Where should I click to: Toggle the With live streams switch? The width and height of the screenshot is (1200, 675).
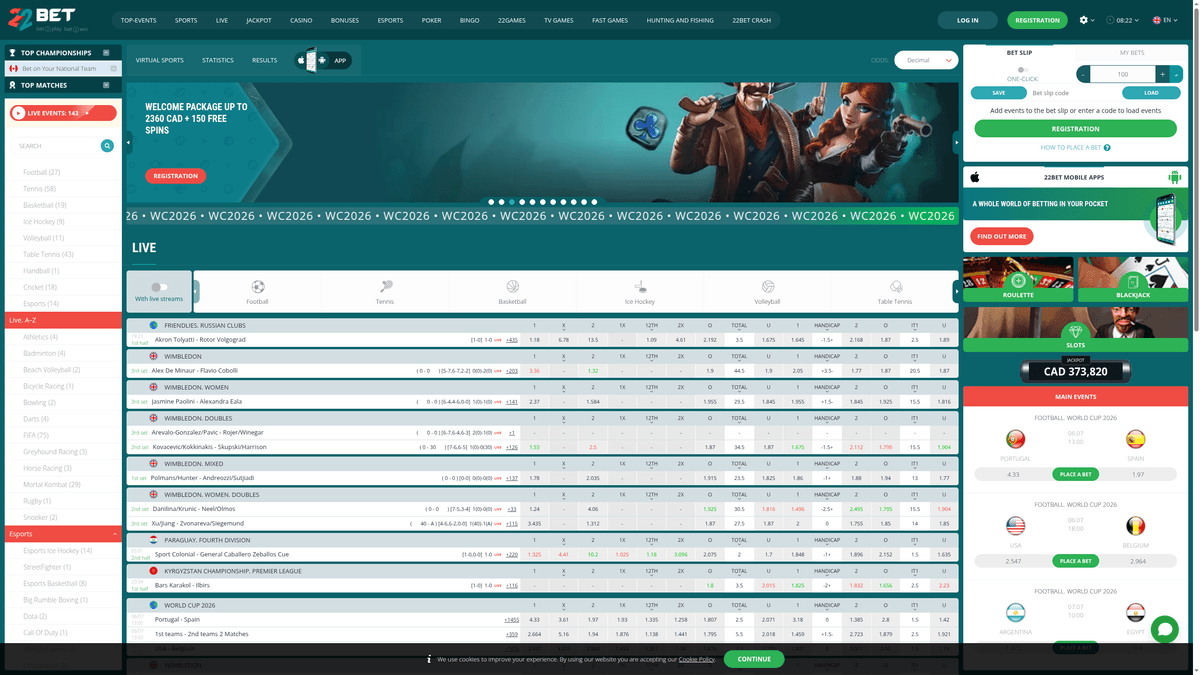(x=159, y=287)
